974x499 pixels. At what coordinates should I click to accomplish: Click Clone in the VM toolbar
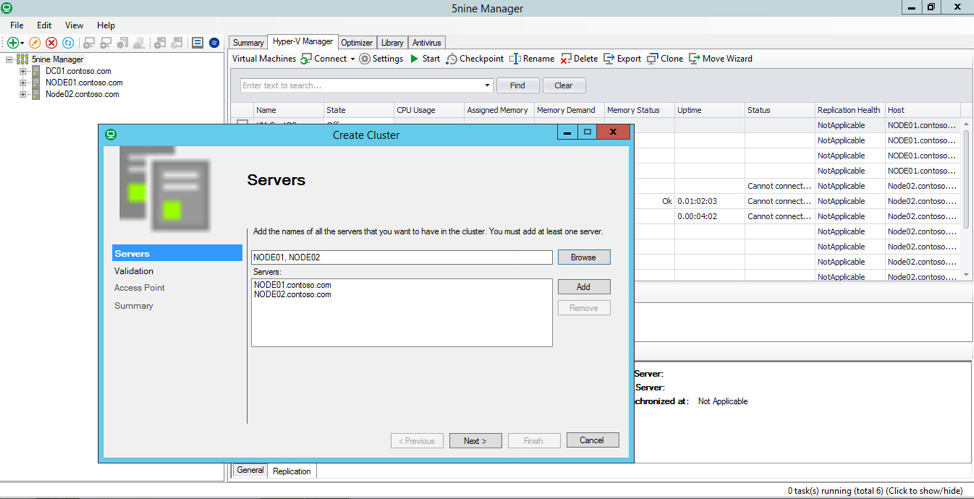(x=665, y=59)
